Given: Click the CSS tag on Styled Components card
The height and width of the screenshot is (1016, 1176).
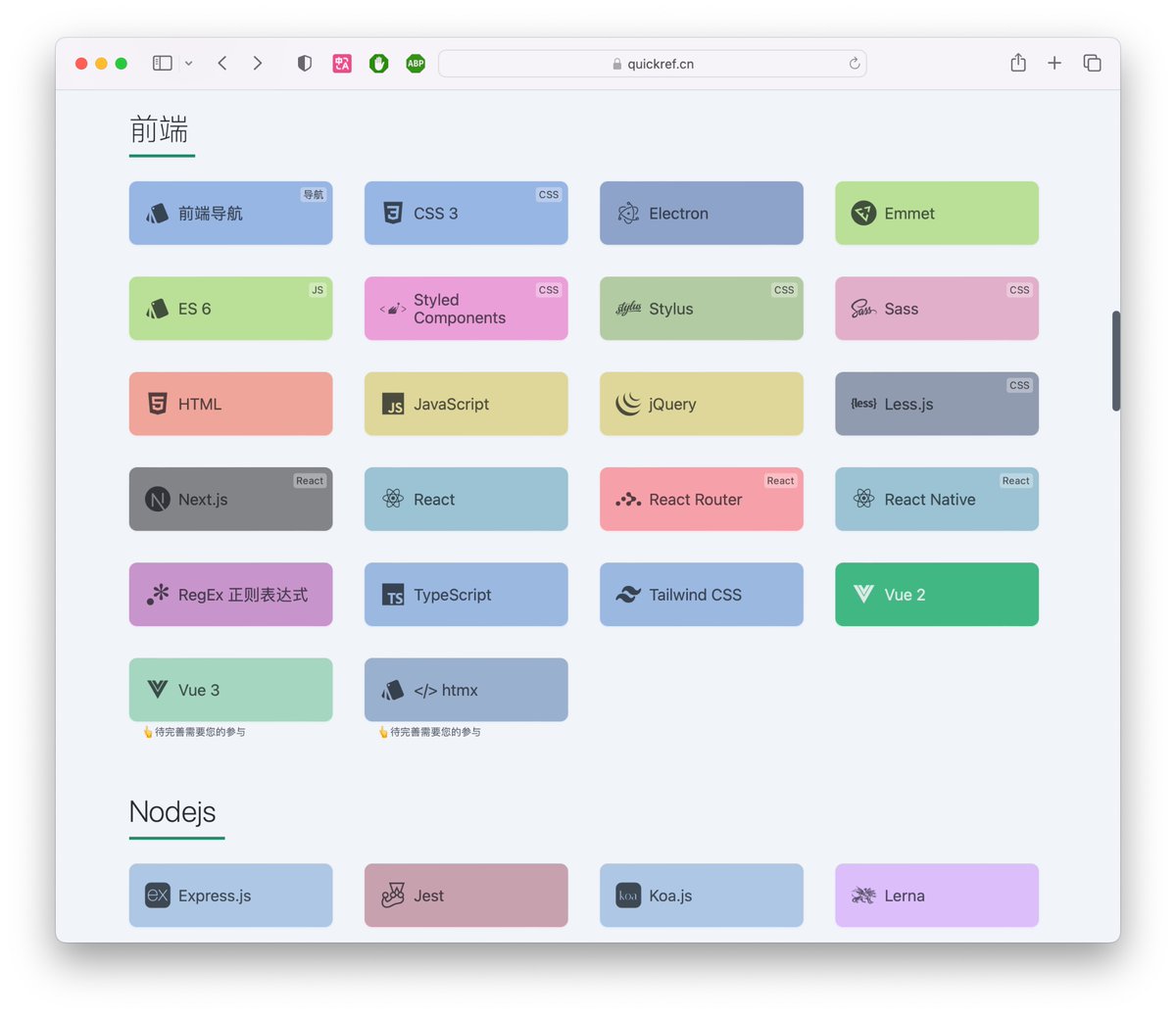Looking at the screenshot, I should pyautogui.click(x=549, y=290).
